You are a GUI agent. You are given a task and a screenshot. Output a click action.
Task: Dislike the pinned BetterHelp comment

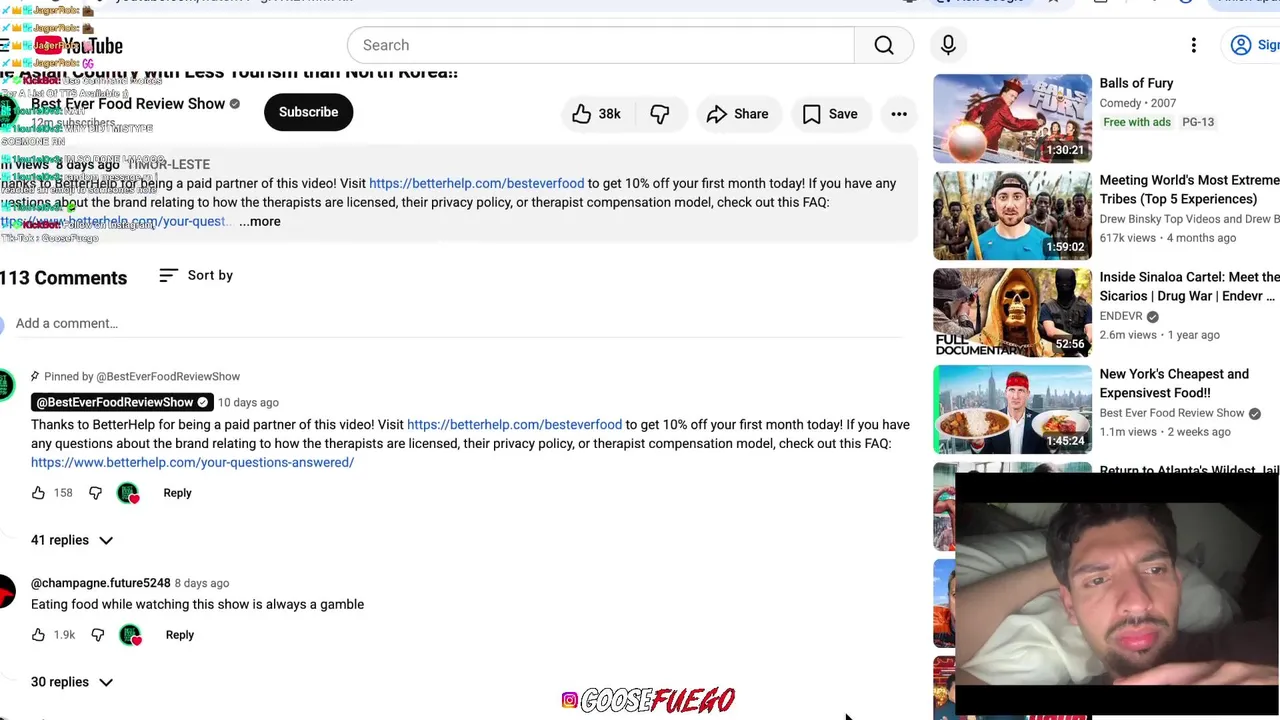pos(95,493)
